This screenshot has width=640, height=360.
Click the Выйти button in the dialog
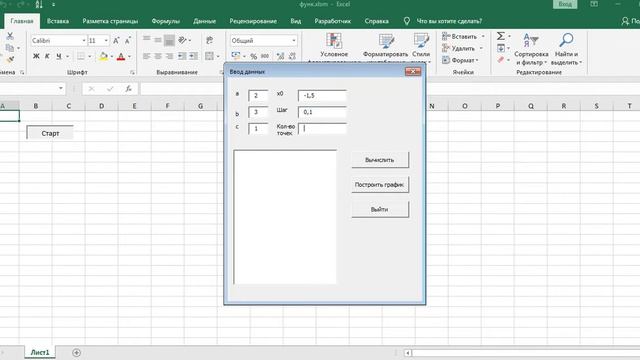coord(380,209)
